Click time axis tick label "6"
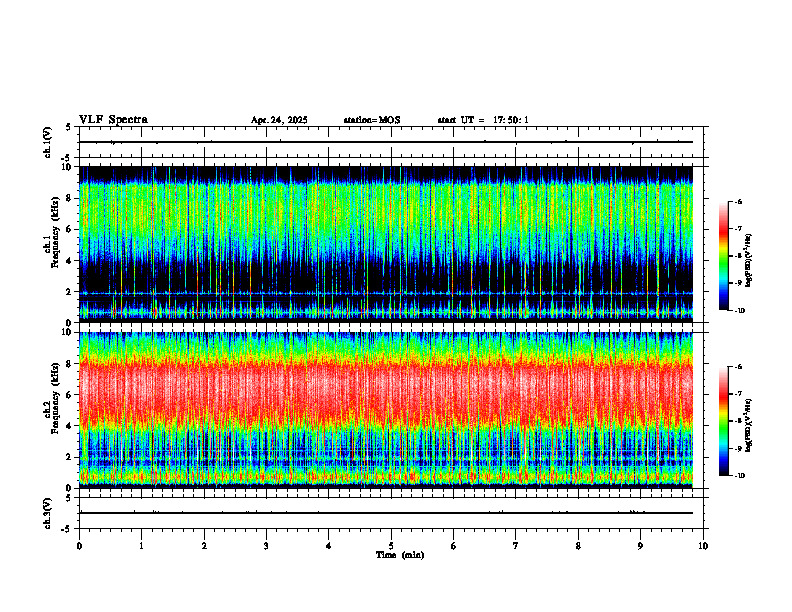 coord(453,546)
